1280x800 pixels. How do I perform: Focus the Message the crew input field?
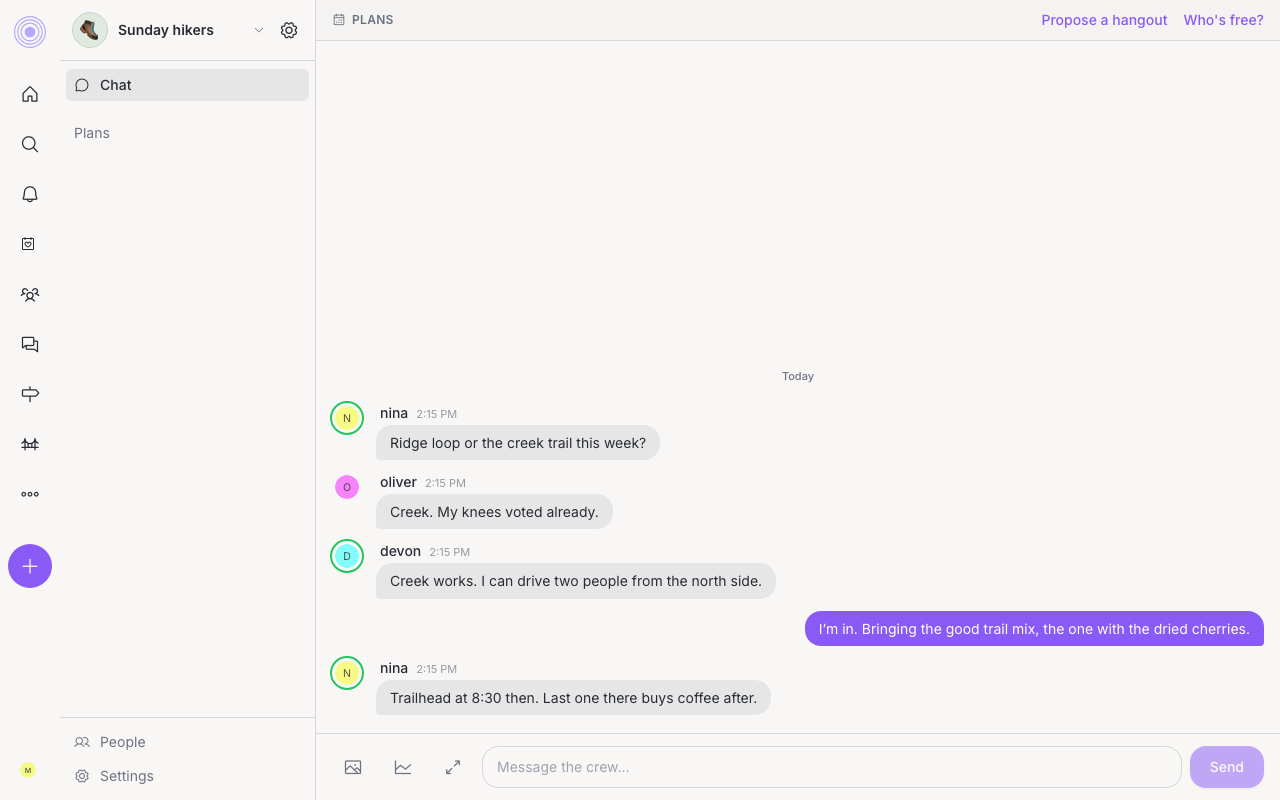click(x=832, y=767)
